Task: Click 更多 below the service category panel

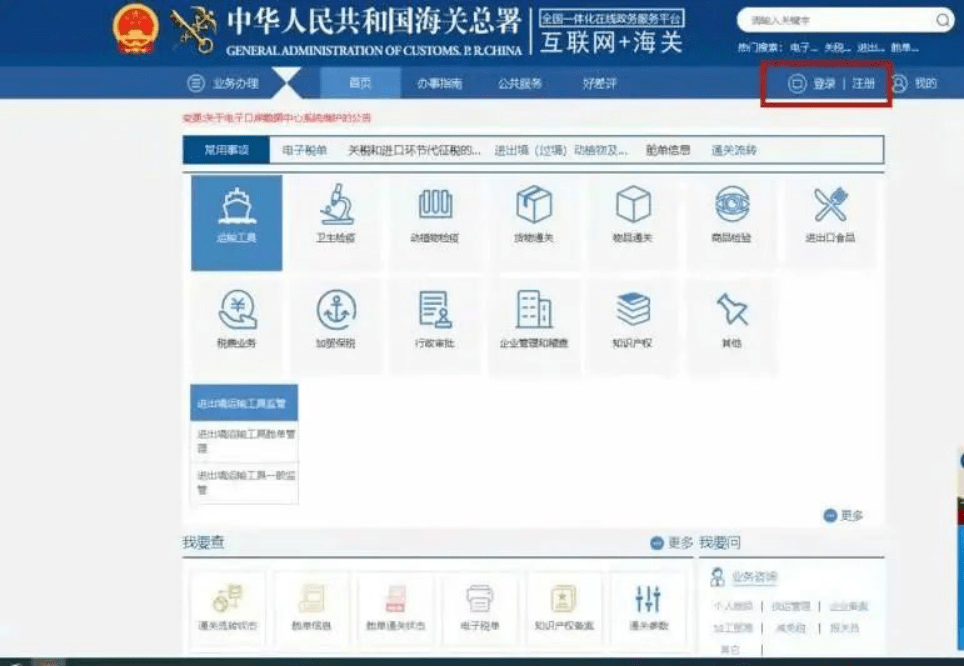Action: pyautogui.click(x=844, y=515)
